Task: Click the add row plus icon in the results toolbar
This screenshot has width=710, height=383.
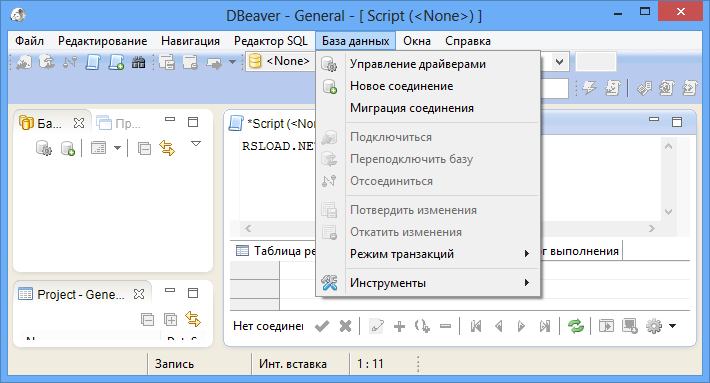Action: click(x=399, y=326)
